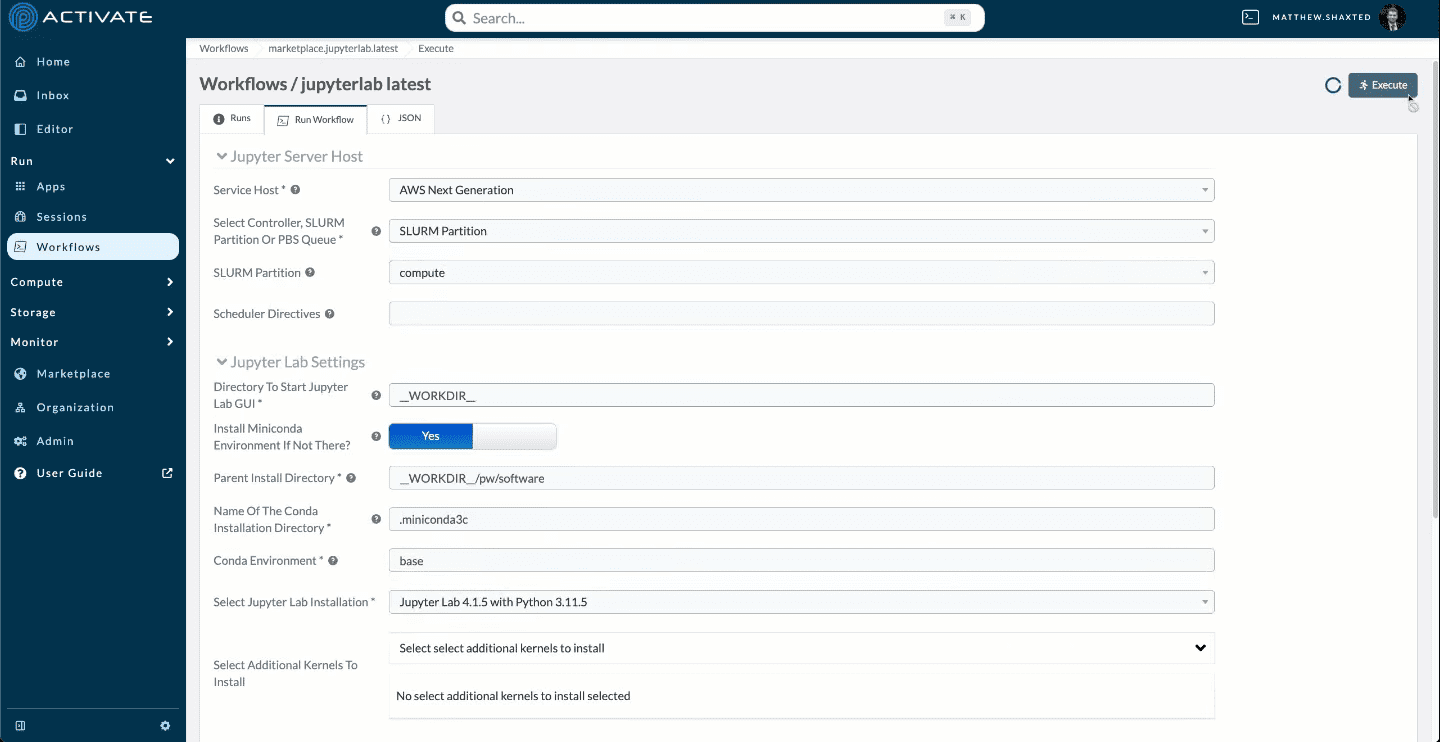
Task: Click the Workflows breadcrumb link
Action: pyautogui.click(x=224, y=48)
